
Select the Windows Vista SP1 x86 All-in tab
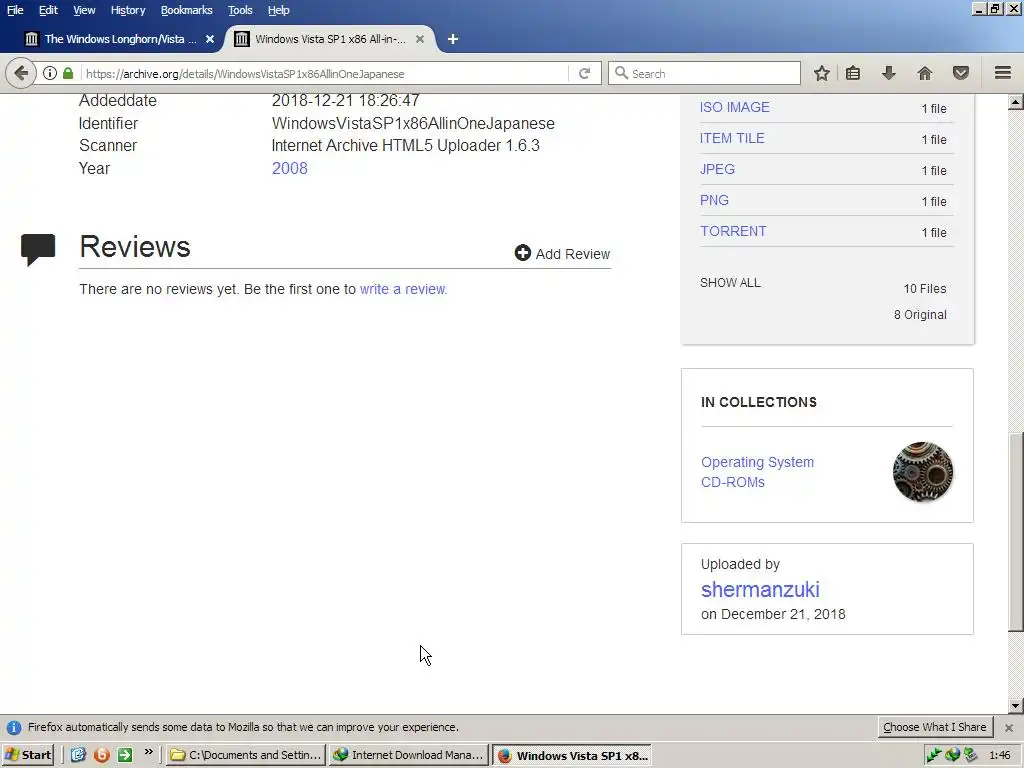pyautogui.click(x=330, y=39)
